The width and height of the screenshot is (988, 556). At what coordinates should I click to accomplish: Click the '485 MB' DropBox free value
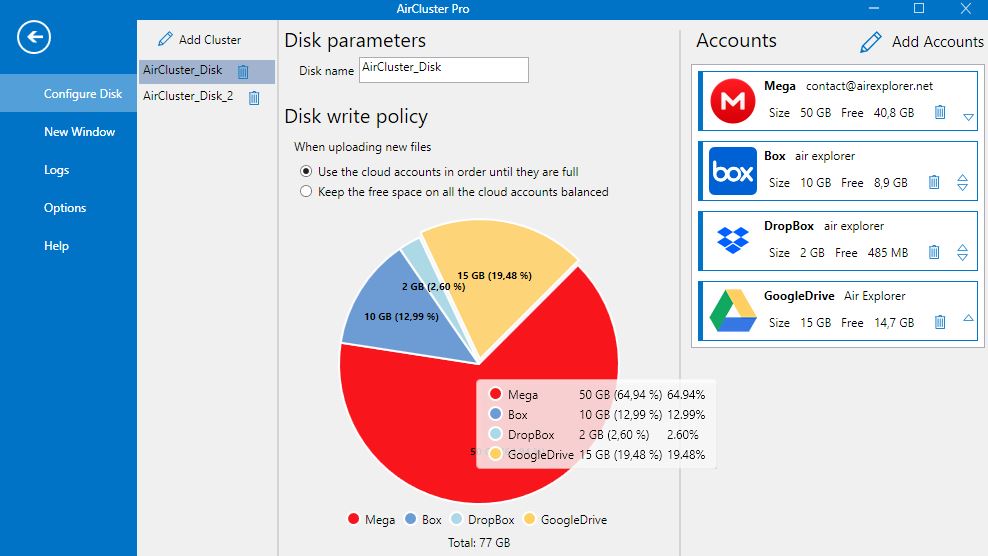coord(888,253)
